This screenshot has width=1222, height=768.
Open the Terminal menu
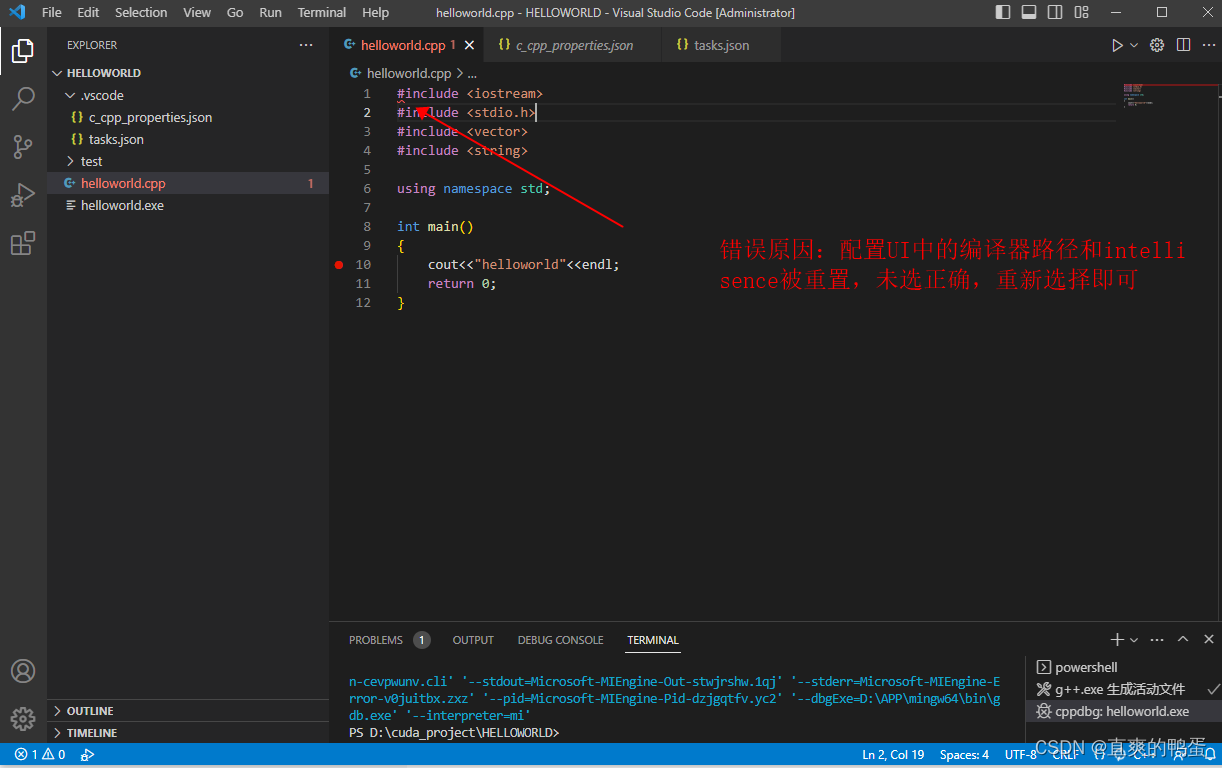point(322,13)
